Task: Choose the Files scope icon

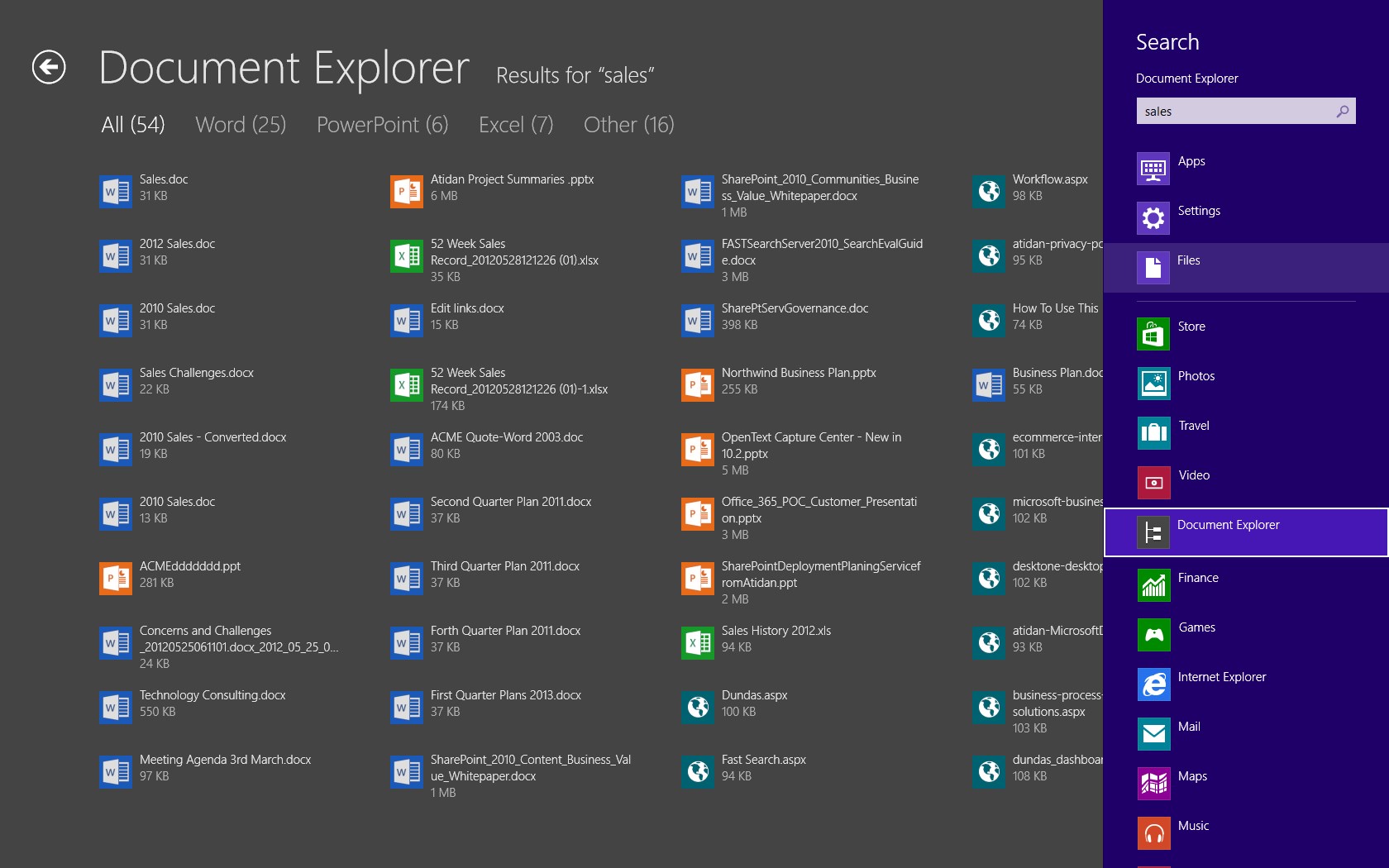Action: (1153, 268)
